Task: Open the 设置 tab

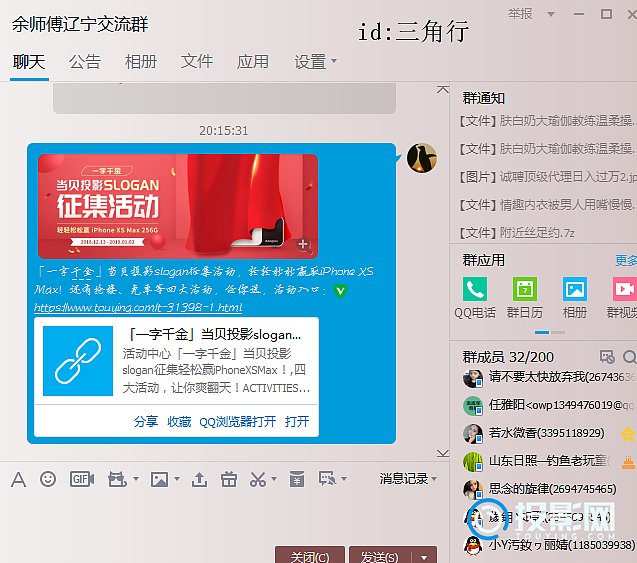Action: click(x=310, y=62)
